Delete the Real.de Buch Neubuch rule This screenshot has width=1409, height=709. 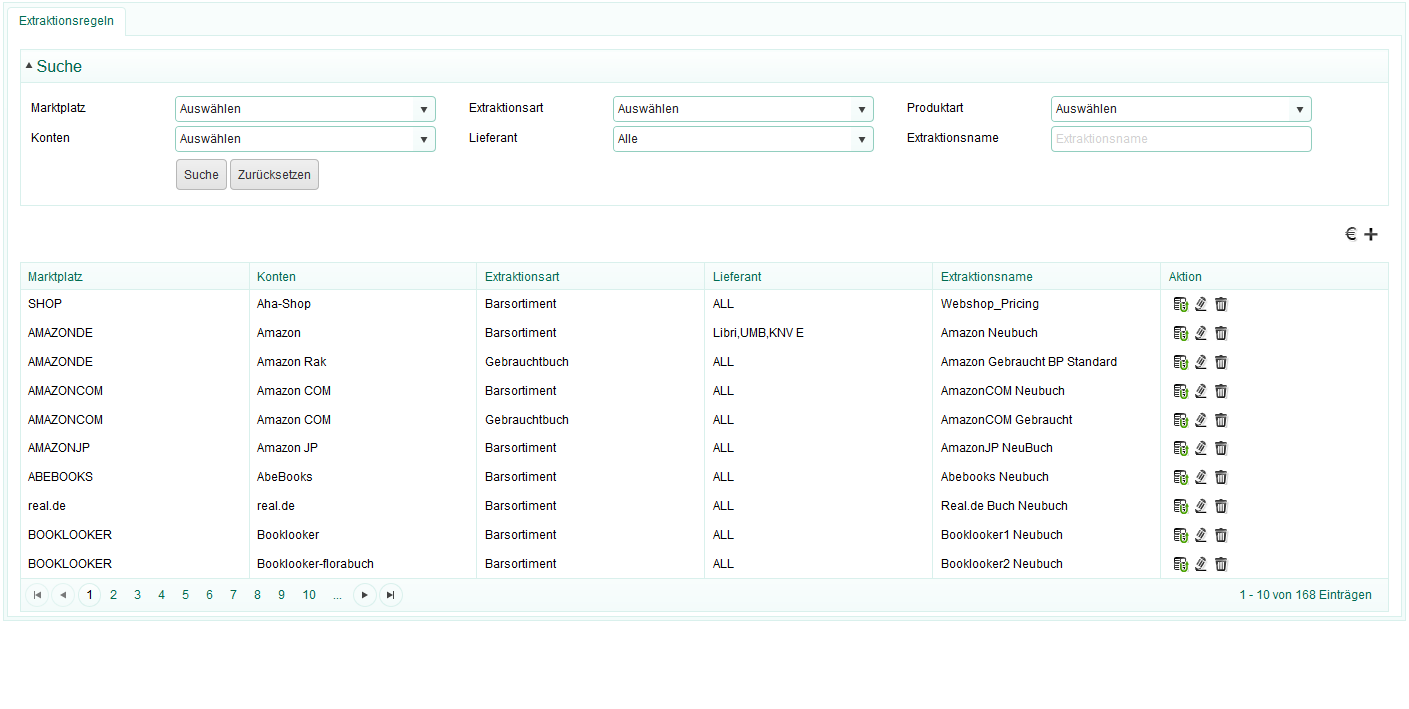tap(1221, 506)
